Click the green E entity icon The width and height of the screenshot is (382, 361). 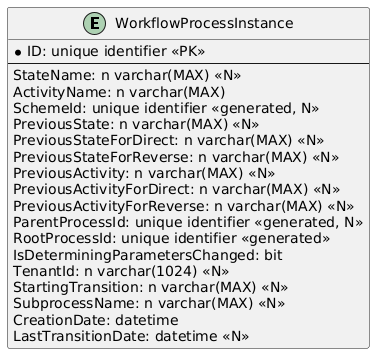click(94, 24)
